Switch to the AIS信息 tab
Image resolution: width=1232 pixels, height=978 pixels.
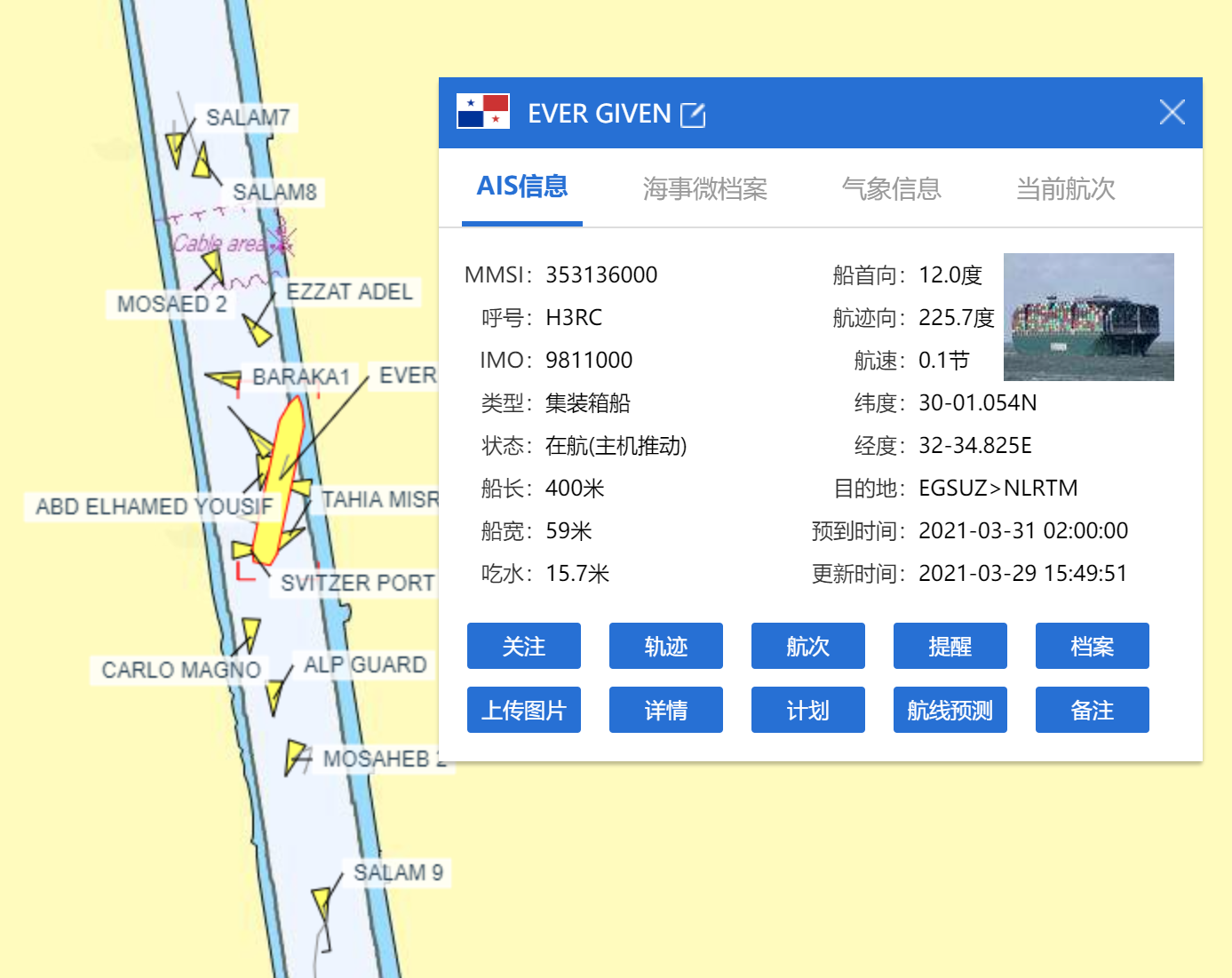click(x=521, y=187)
